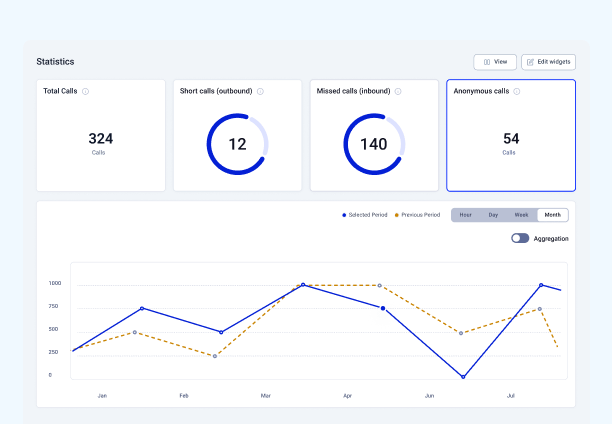Select the Total Calls card showing 324
This screenshot has width=612, height=424.
pos(101,135)
